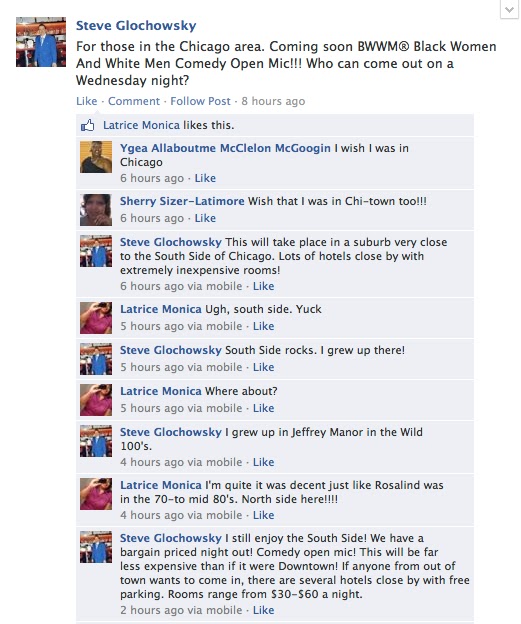Like the 'Rooms range from $30-$60' comment
This screenshot has height=624, width=521.
coord(263,610)
